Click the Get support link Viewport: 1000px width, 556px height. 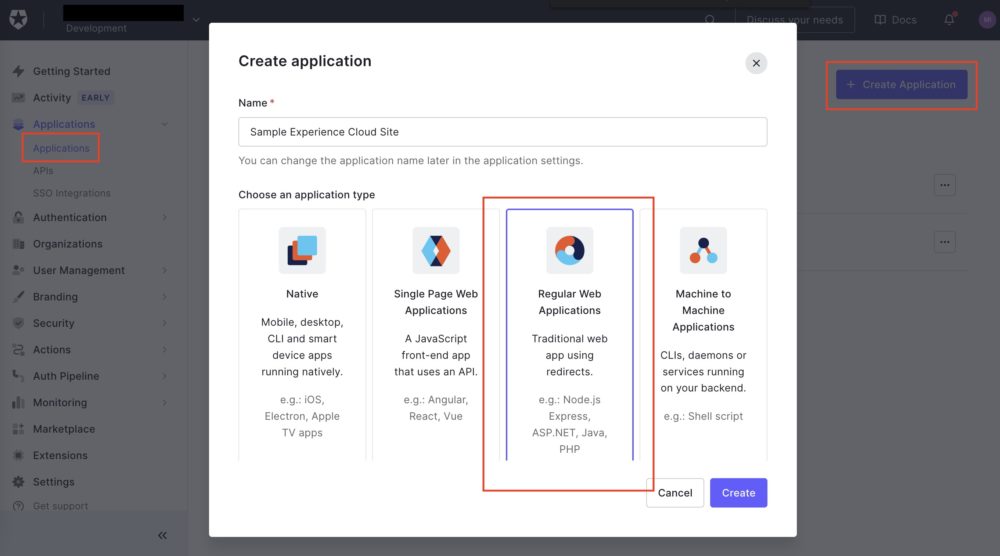tap(61, 506)
